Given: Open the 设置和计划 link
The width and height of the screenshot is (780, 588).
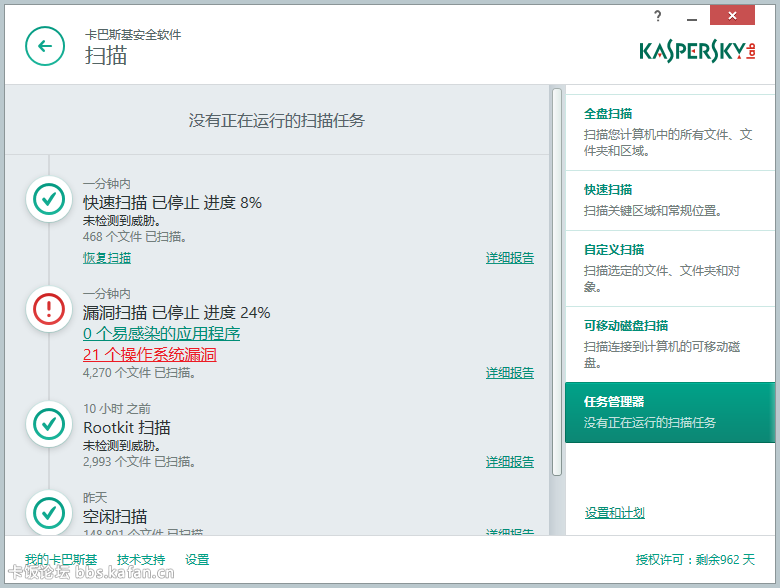Looking at the screenshot, I should (615, 512).
